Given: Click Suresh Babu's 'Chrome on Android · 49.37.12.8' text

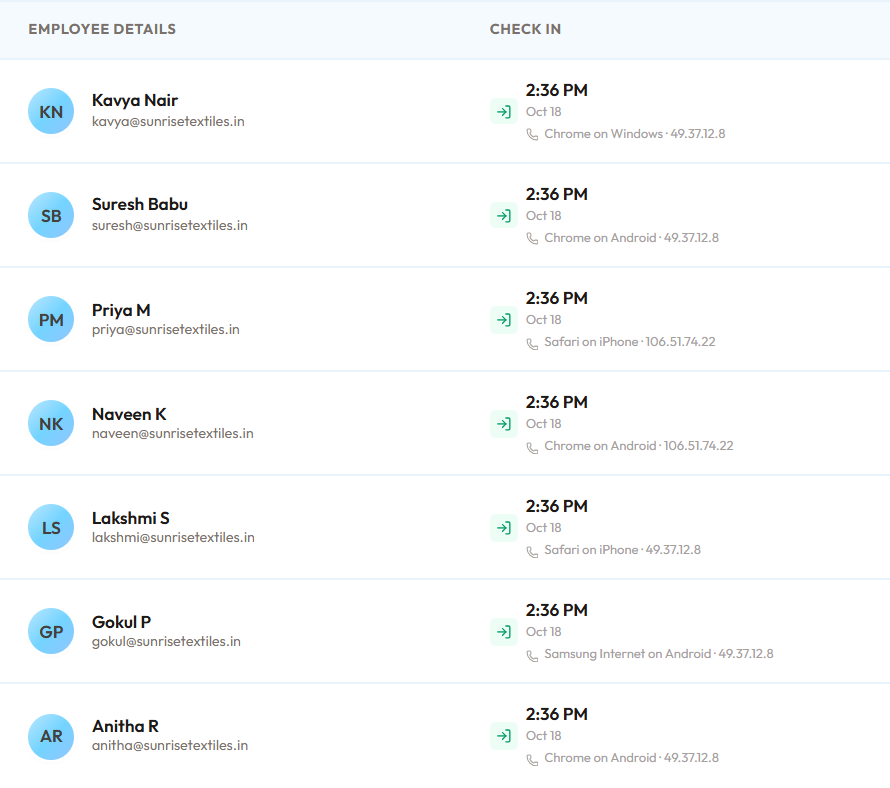Looking at the screenshot, I should tap(631, 238).
